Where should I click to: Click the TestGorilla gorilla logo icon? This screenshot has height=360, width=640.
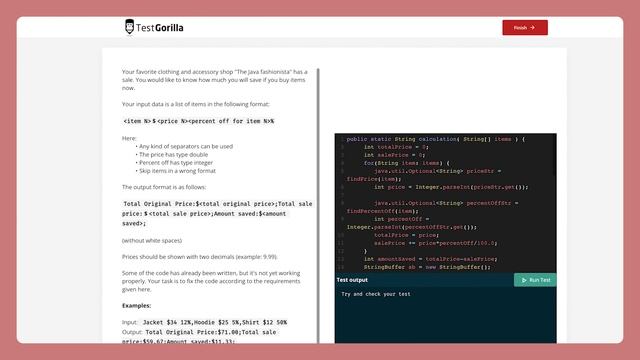(x=129, y=27)
